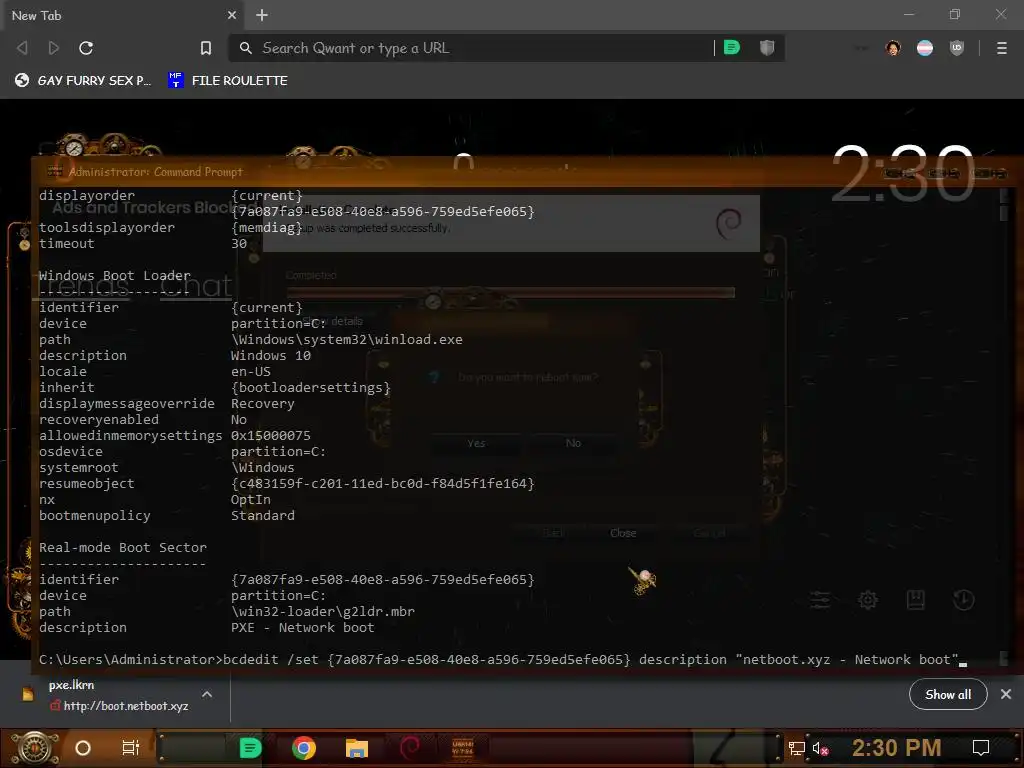
Task: Go forward using the browser forward arrow
Action: click(54, 48)
